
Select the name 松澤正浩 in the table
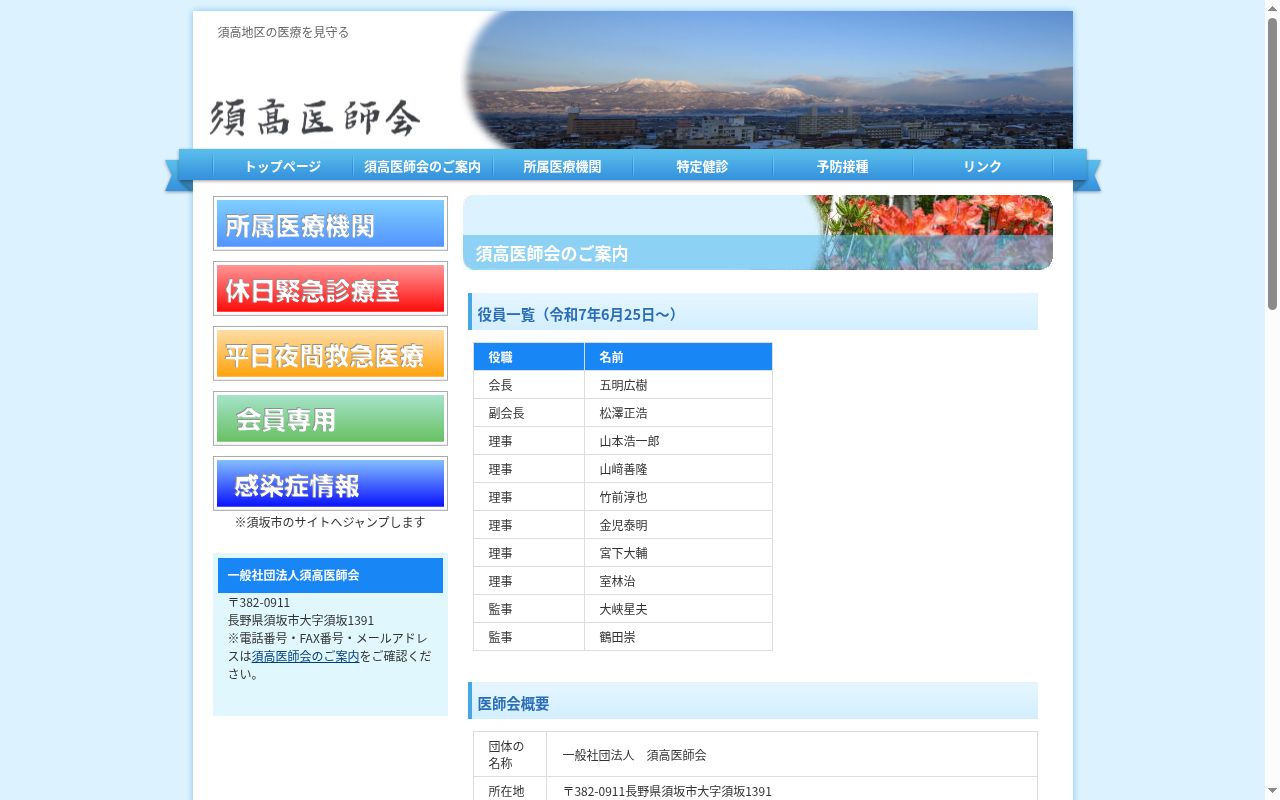point(624,413)
